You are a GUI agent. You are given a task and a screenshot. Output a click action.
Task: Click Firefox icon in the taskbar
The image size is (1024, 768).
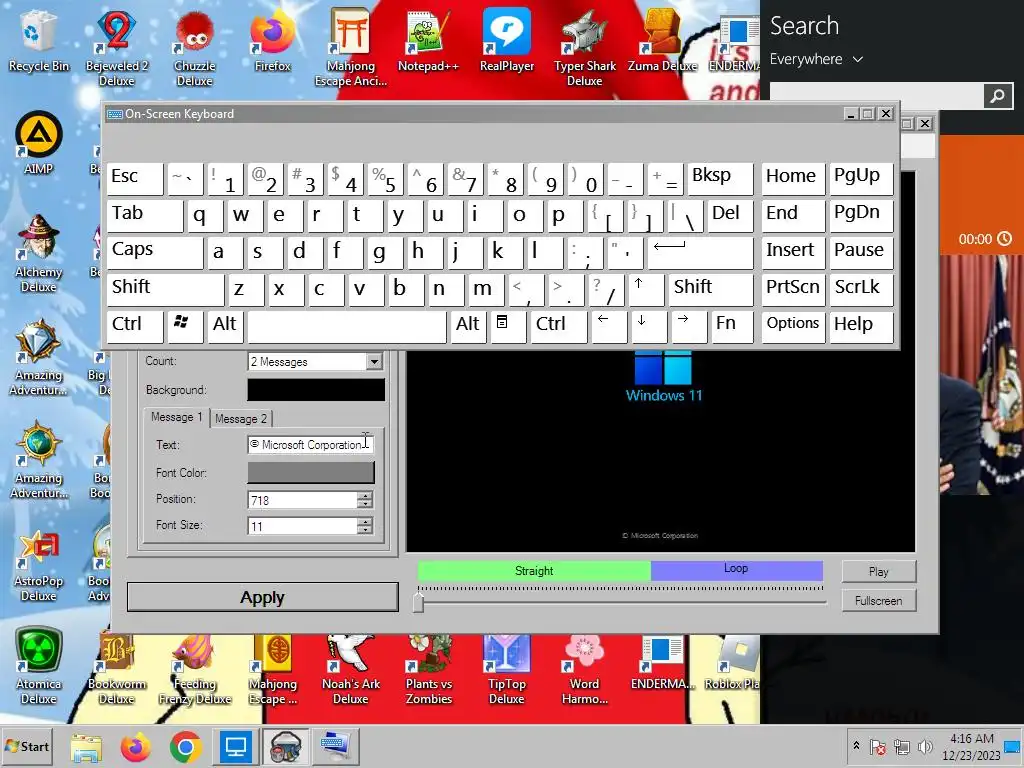135,746
